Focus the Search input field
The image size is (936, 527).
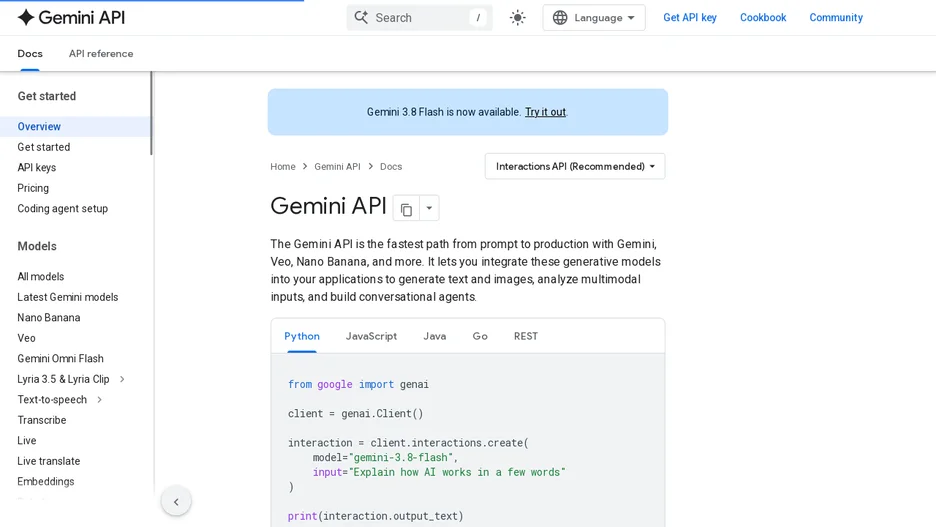(419, 17)
